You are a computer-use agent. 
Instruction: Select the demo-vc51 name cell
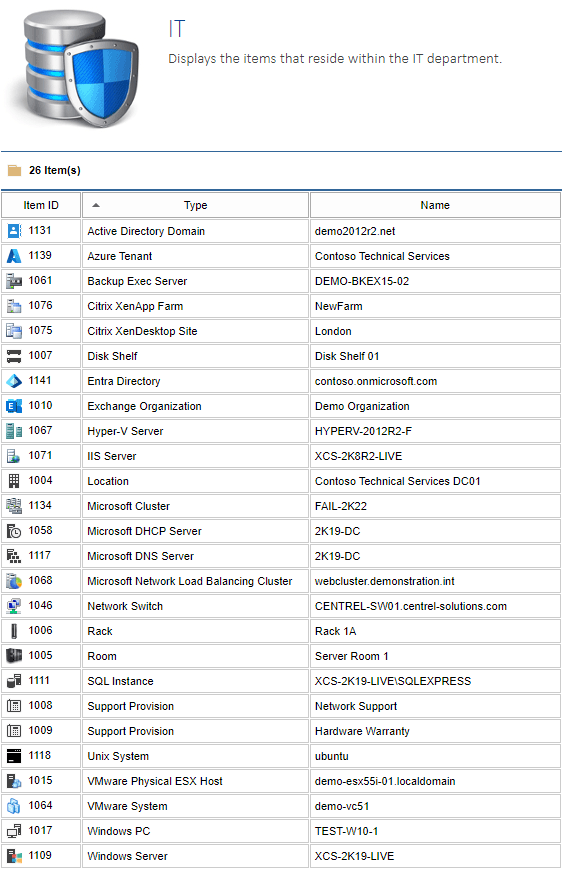point(435,807)
